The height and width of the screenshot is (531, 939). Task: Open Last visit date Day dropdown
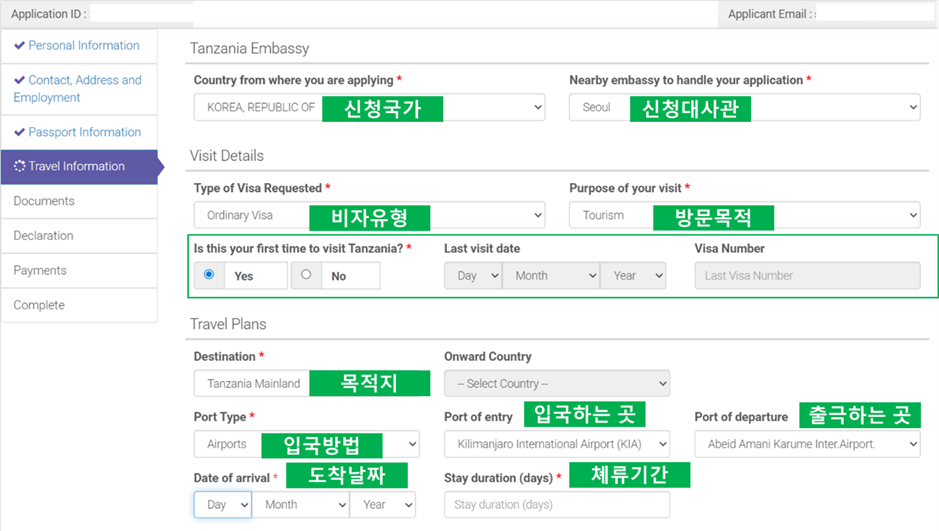(x=473, y=275)
